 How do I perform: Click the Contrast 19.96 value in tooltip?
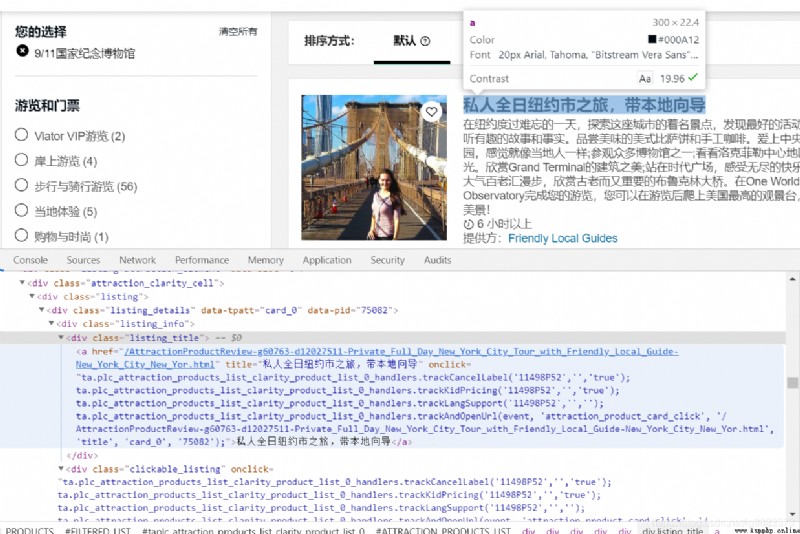672,79
